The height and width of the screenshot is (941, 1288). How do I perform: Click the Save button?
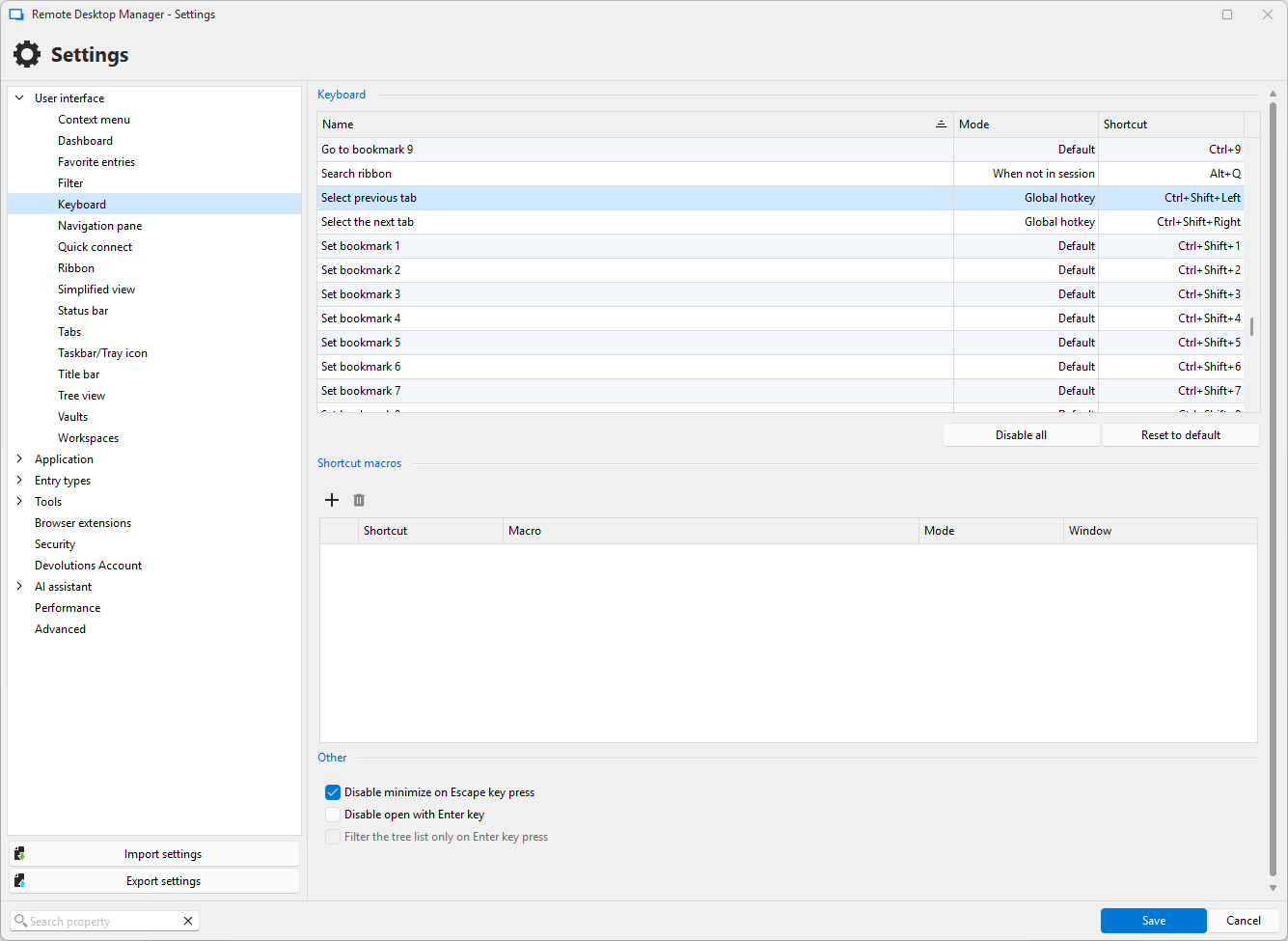coord(1154,921)
